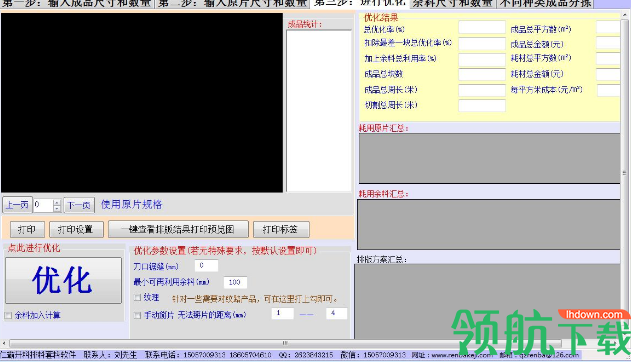This screenshot has width=631, height=362.
Task: Click the QQ number in status bar
Action: coord(306,355)
